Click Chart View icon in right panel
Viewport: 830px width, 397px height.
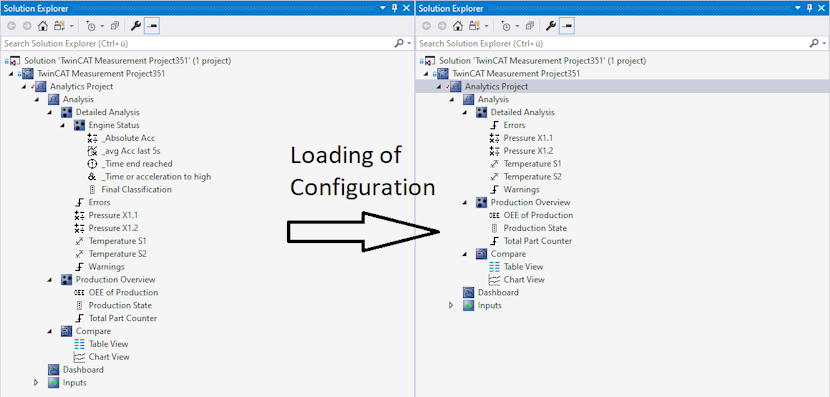pyautogui.click(x=494, y=279)
